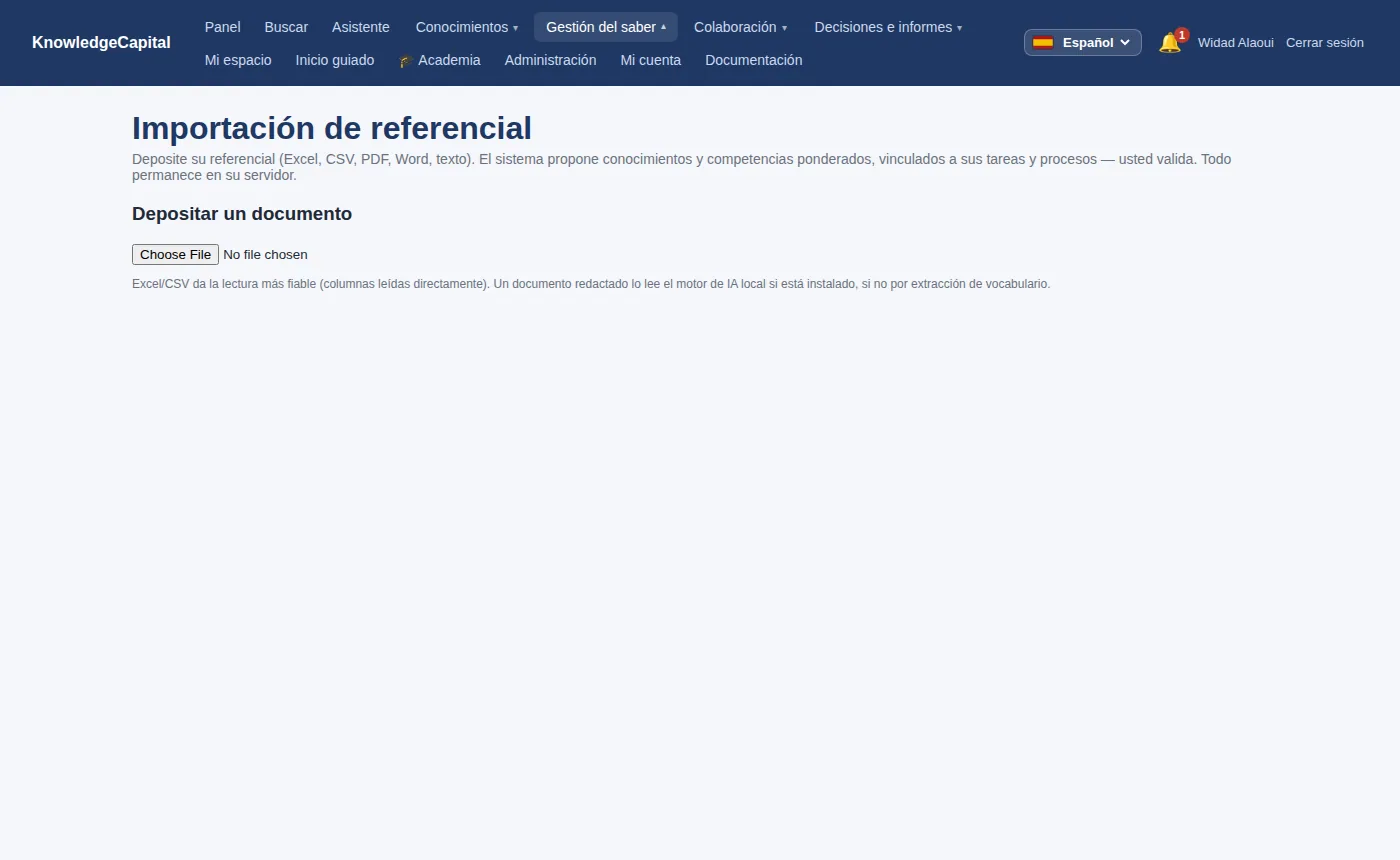Expand the Decisiones e informes menu

point(888,27)
